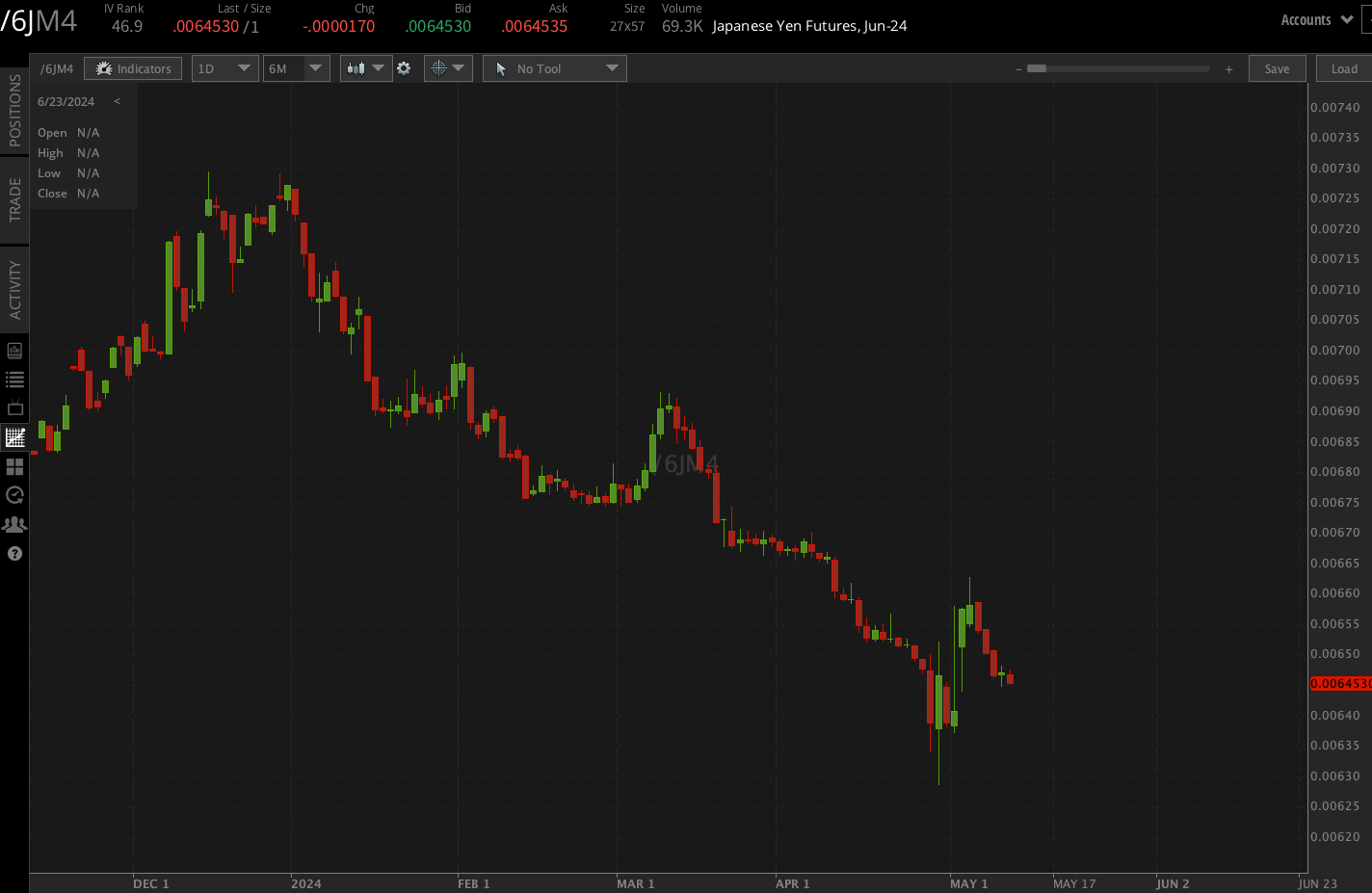Click the zoom out minus icon
This screenshot has height=893, width=1372.
(1018, 69)
